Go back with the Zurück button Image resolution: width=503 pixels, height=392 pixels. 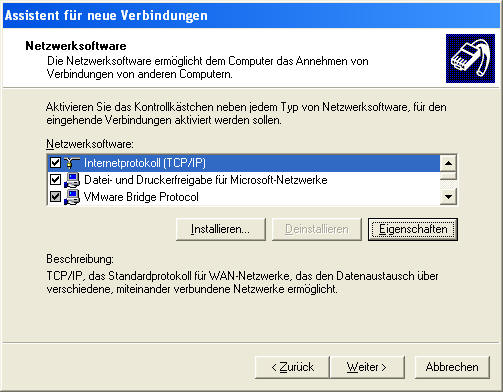pos(292,367)
